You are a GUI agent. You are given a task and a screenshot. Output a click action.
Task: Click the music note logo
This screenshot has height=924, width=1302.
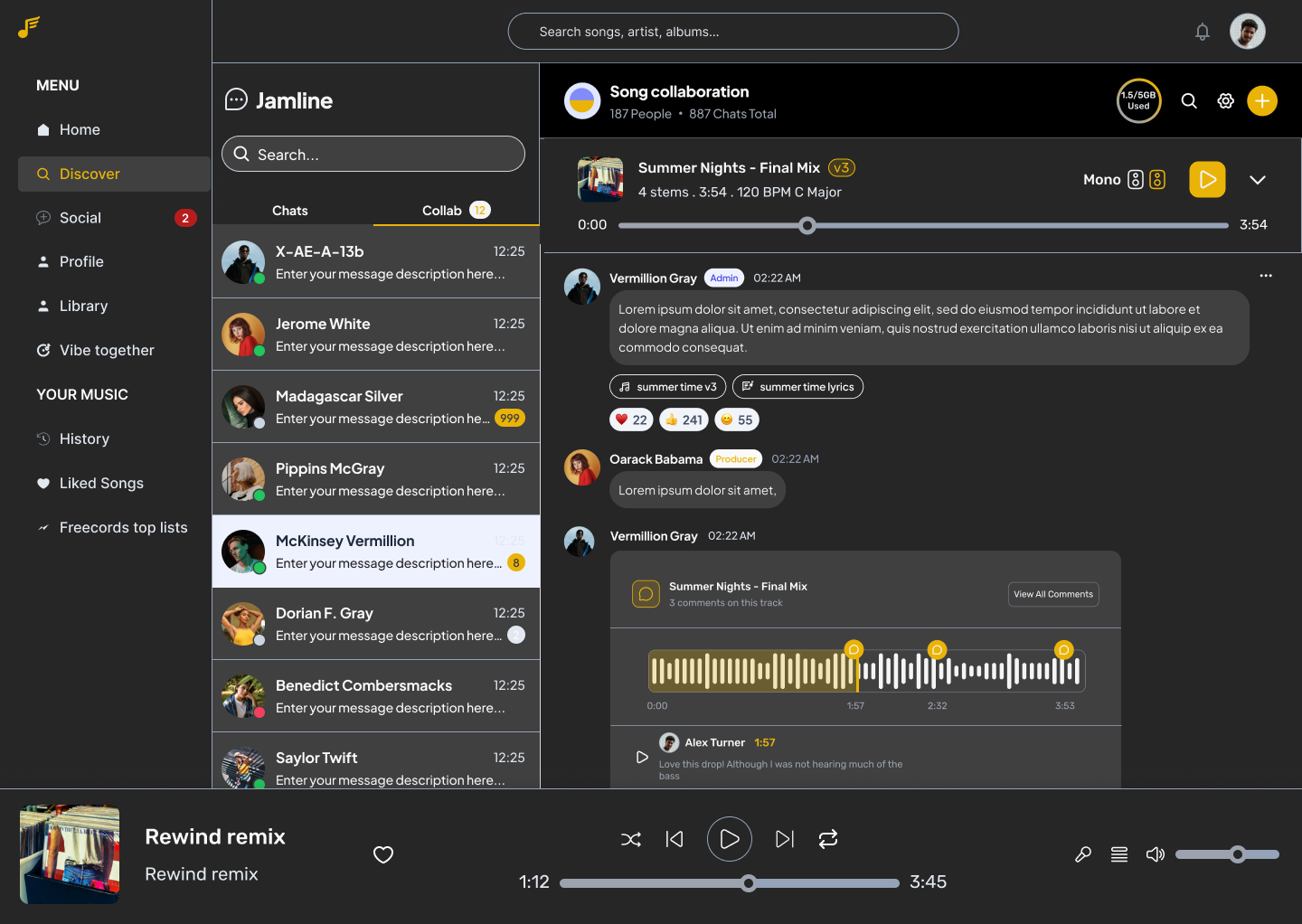pyautogui.click(x=29, y=27)
